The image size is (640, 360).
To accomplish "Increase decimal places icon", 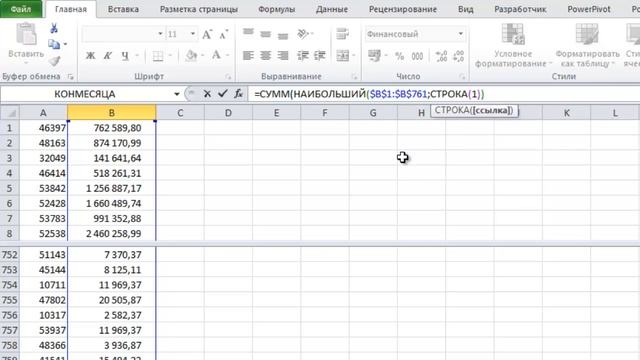I will [x=441, y=56].
